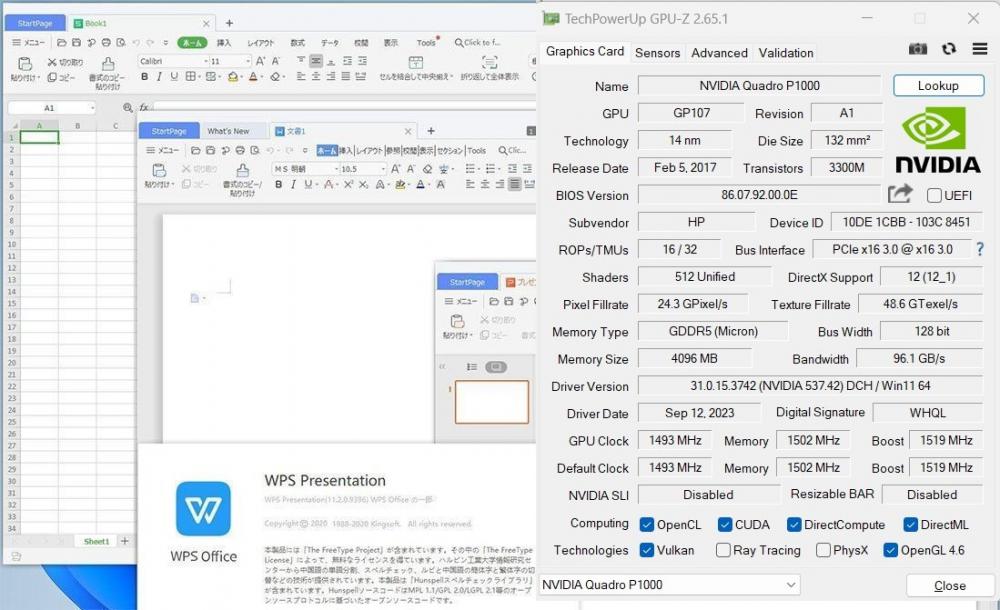Select the slide thumbnail in Presentation
Image resolution: width=1000 pixels, height=610 pixels.
coord(491,402)
